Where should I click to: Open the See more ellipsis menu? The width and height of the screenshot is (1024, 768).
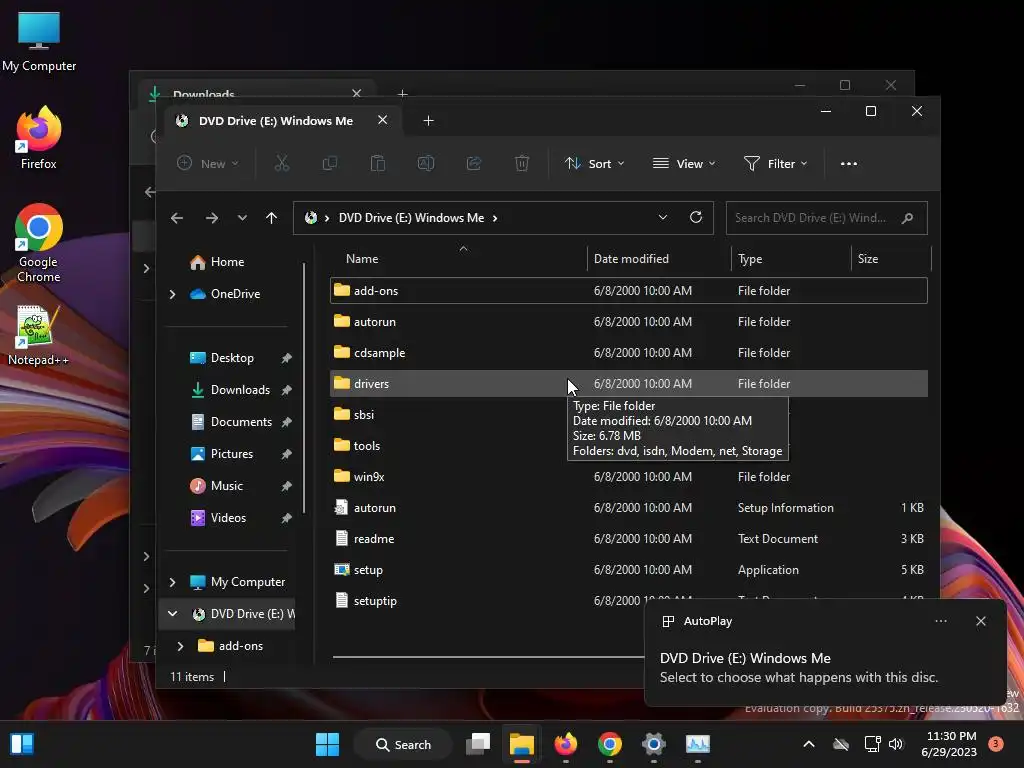849,164
